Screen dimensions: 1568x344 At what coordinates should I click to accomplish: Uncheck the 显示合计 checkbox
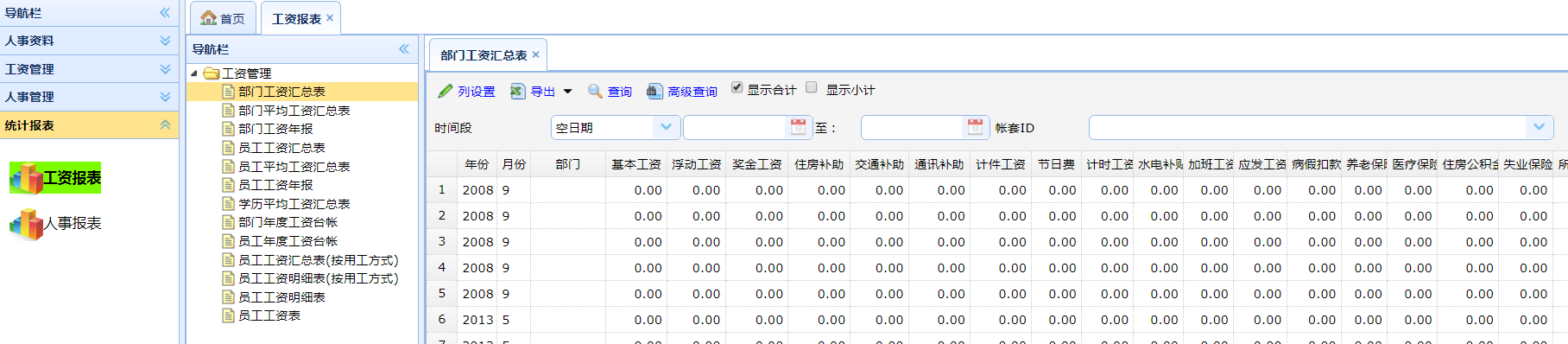pos(737,87)
